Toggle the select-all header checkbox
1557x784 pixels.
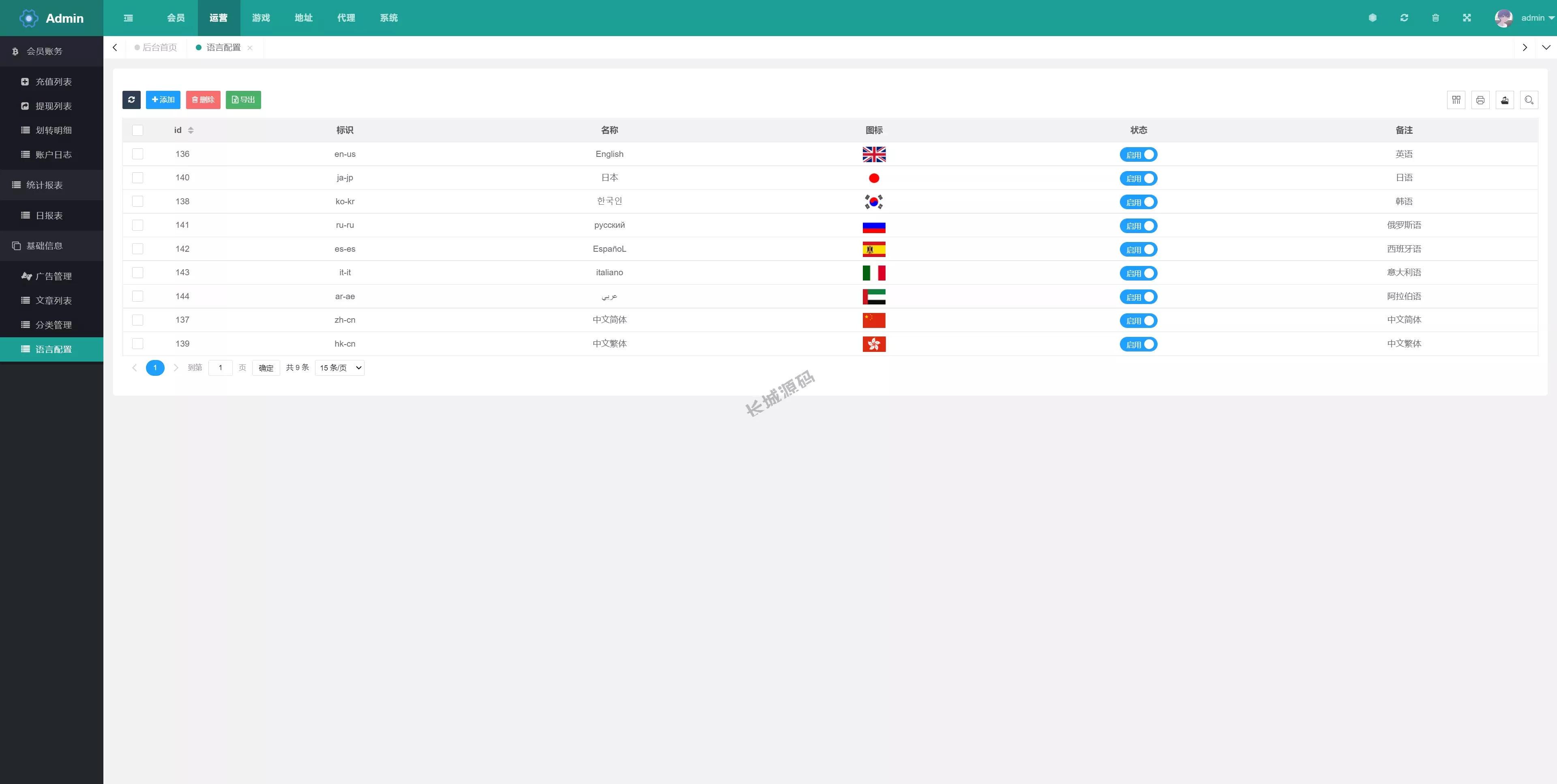click(x=138, y=131)
